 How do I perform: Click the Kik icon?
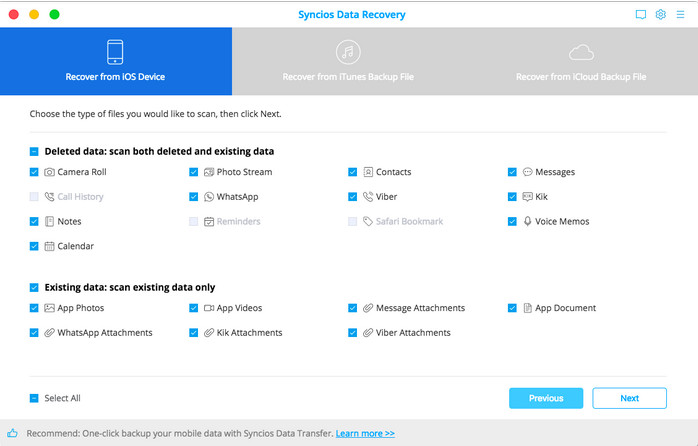tap(527, 197)
